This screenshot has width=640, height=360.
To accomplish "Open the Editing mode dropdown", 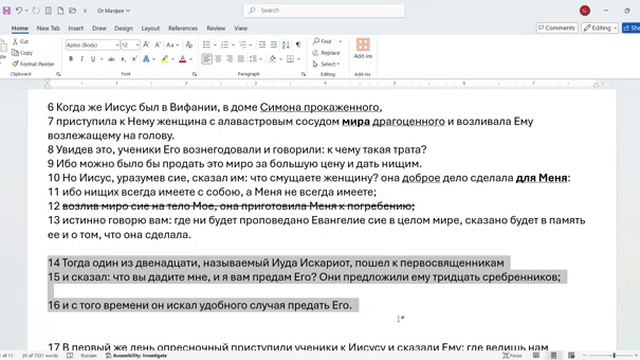I will tap(600, 28).
